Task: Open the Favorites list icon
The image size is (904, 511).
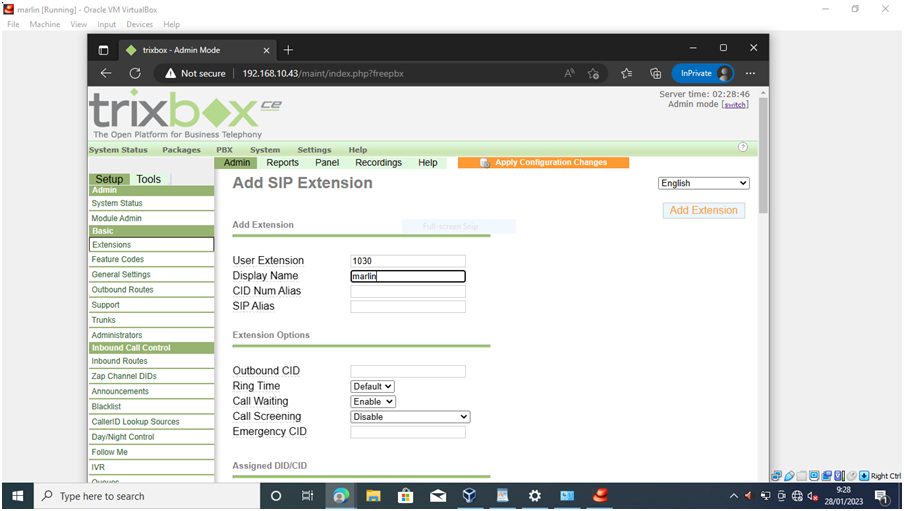Action: [627, 73]
